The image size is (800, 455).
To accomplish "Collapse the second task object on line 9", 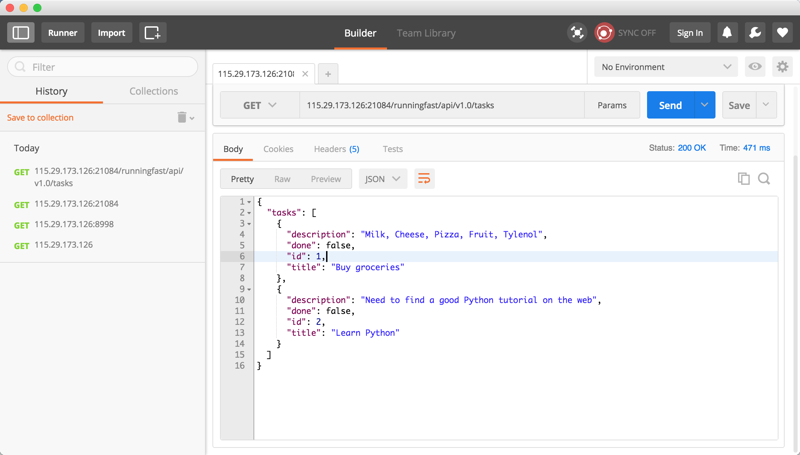I will point(249,289).
